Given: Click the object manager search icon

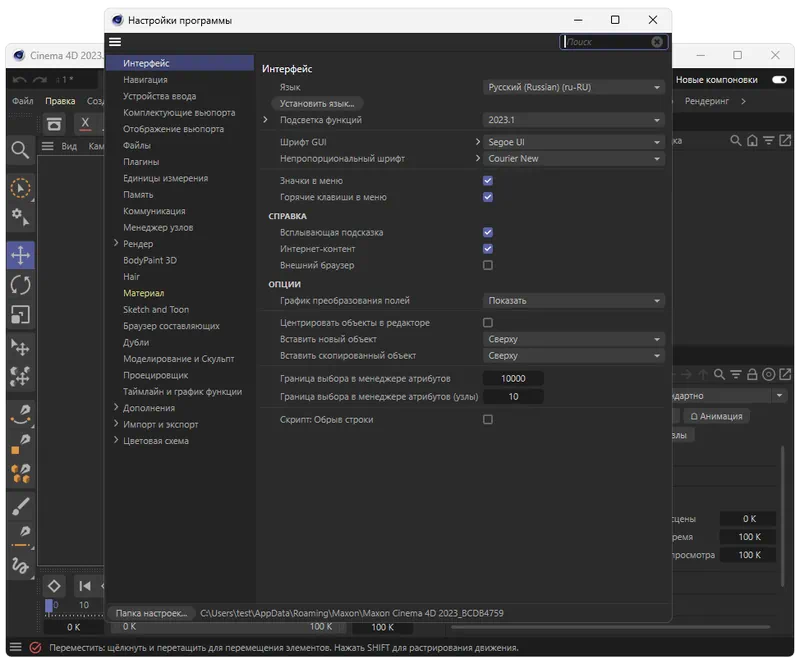Looking at the screenshot, I should 735,140.
